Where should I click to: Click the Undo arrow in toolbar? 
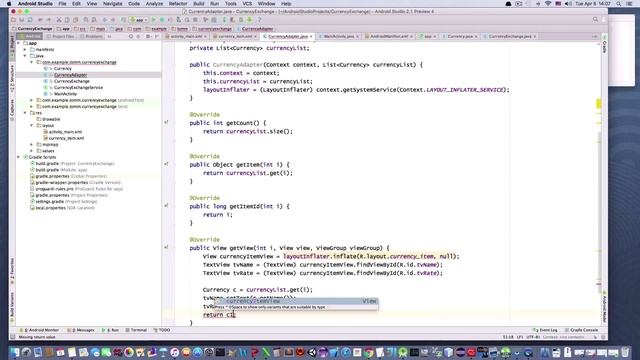[40, 20]
